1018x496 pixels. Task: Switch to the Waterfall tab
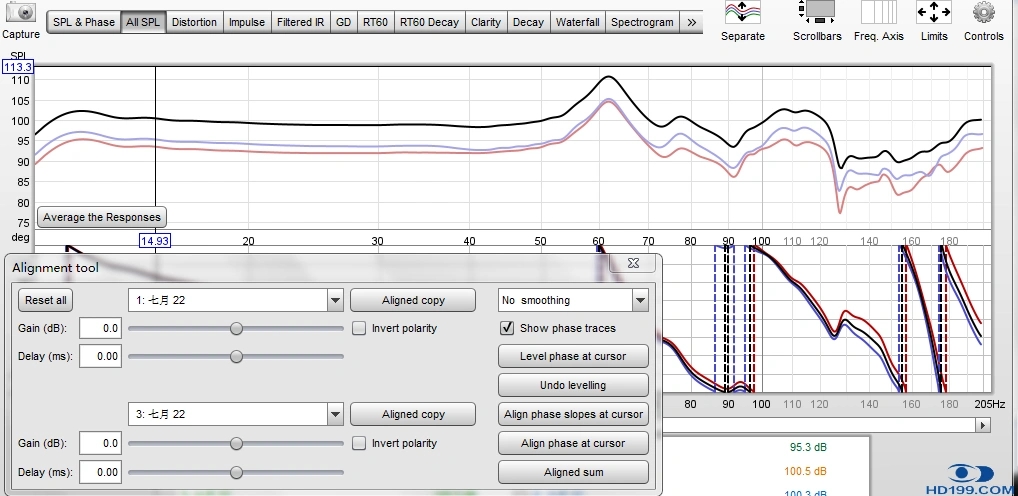coord(577,22)
